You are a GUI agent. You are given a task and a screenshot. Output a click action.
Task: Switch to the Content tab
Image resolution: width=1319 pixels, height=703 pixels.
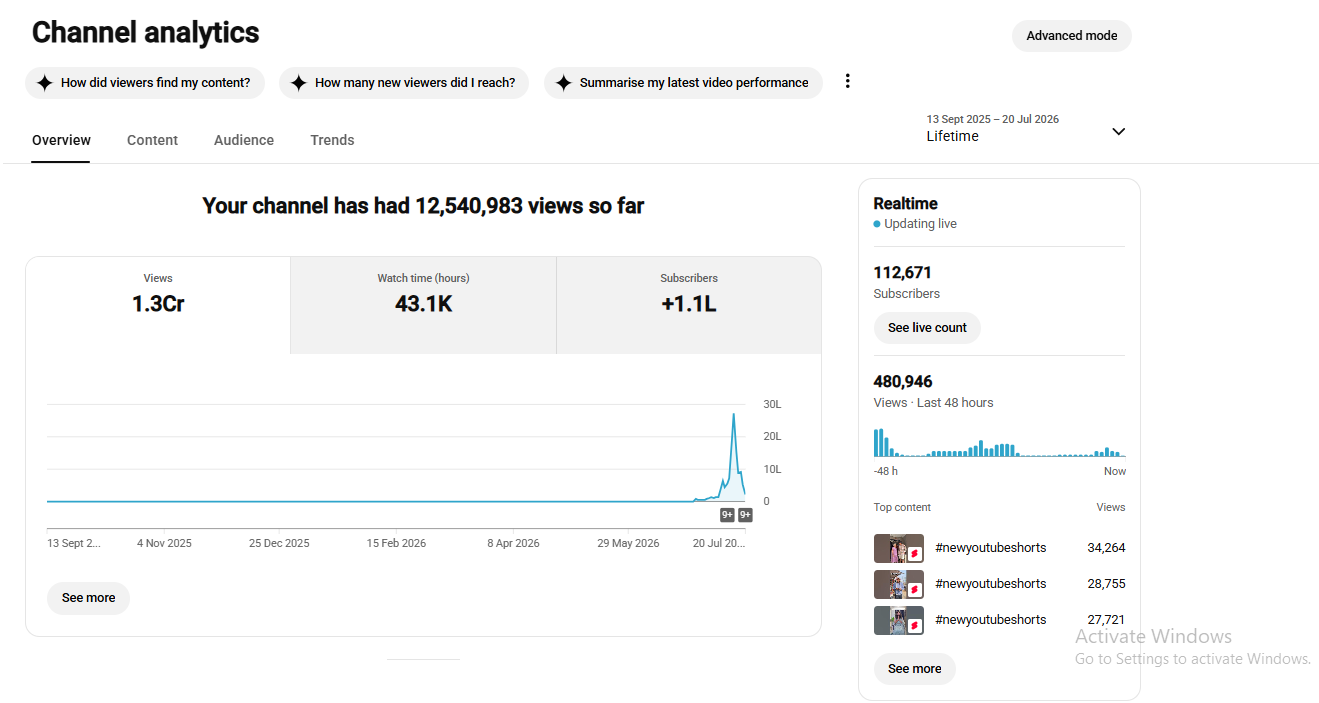click(152, 140)
